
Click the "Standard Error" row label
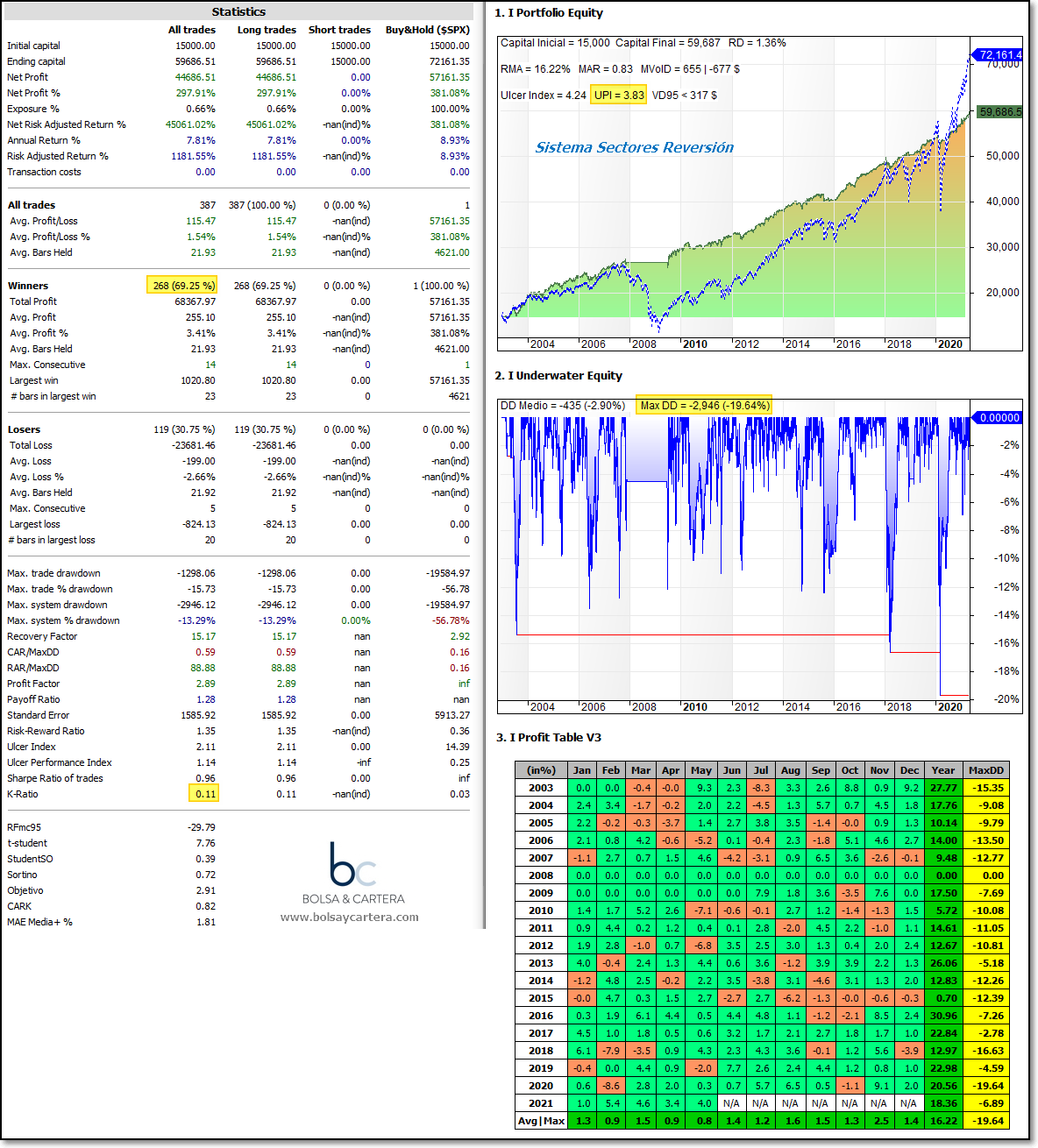[39, 715]
